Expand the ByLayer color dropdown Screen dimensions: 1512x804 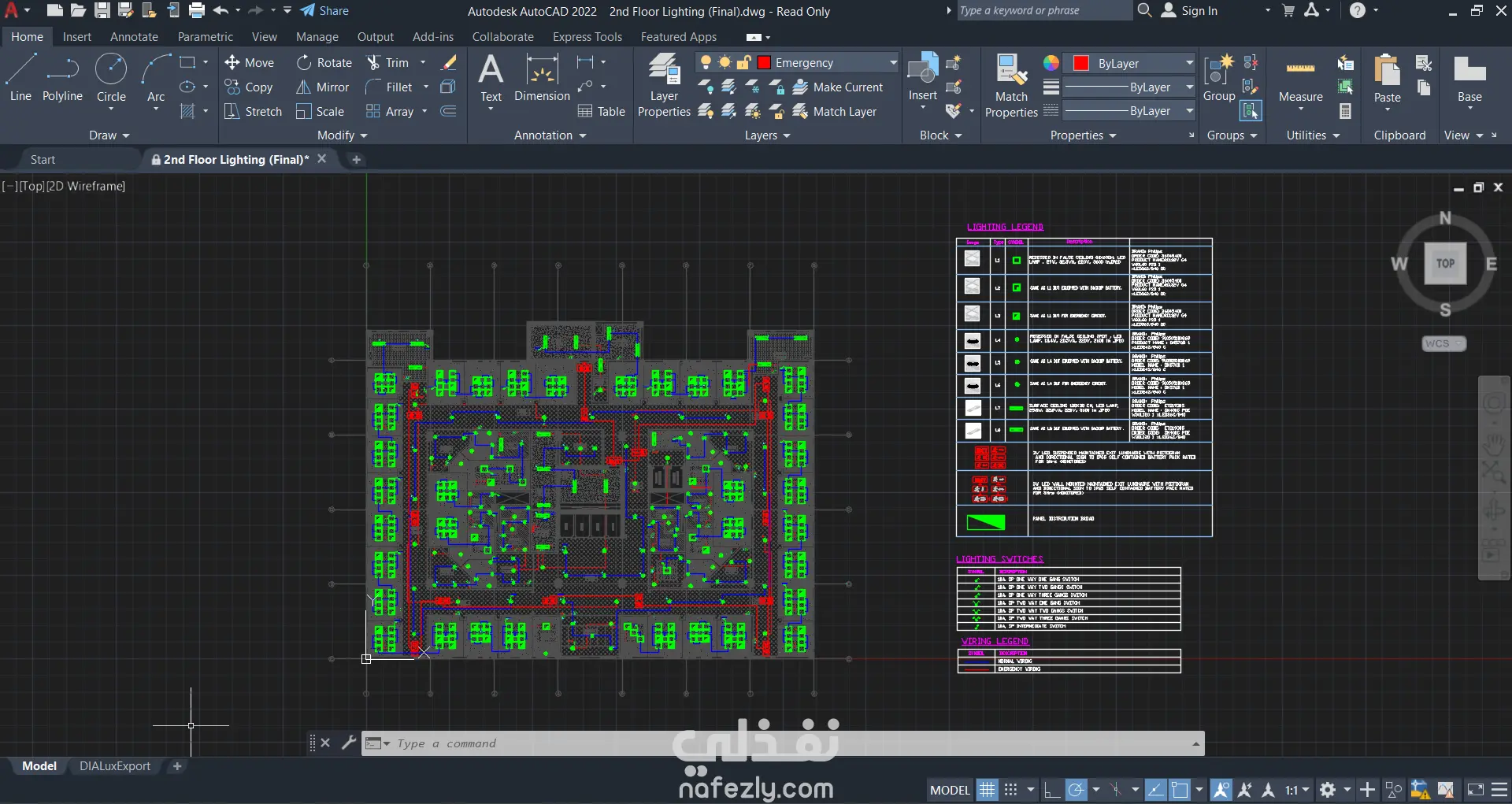click(1189, 63)
